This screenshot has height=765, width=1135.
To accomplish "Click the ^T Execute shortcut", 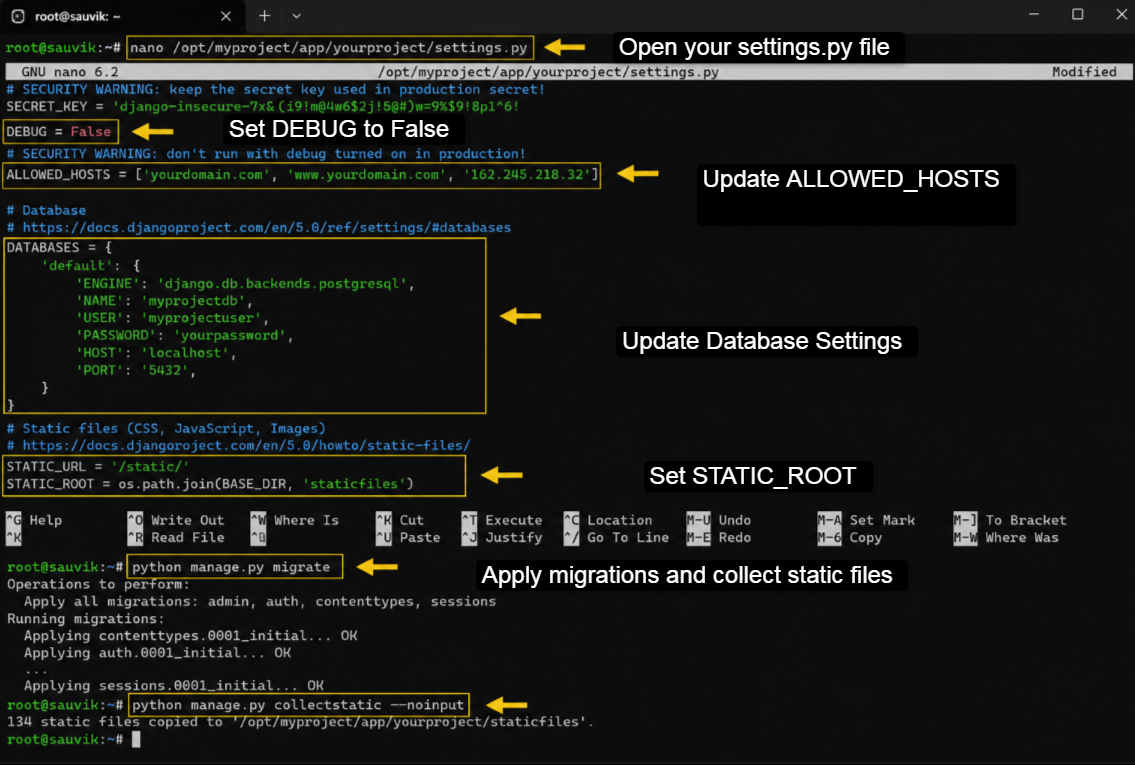I will click(502, 520).
